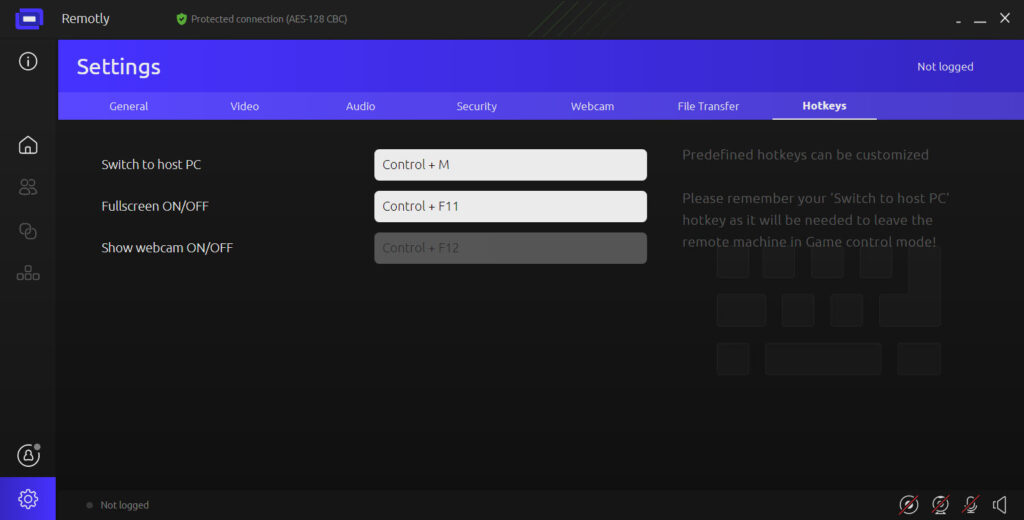Screen dimensions: 1024x520
Task: Unmute the crossed-out microphone icon
Action: pos(970,505)
